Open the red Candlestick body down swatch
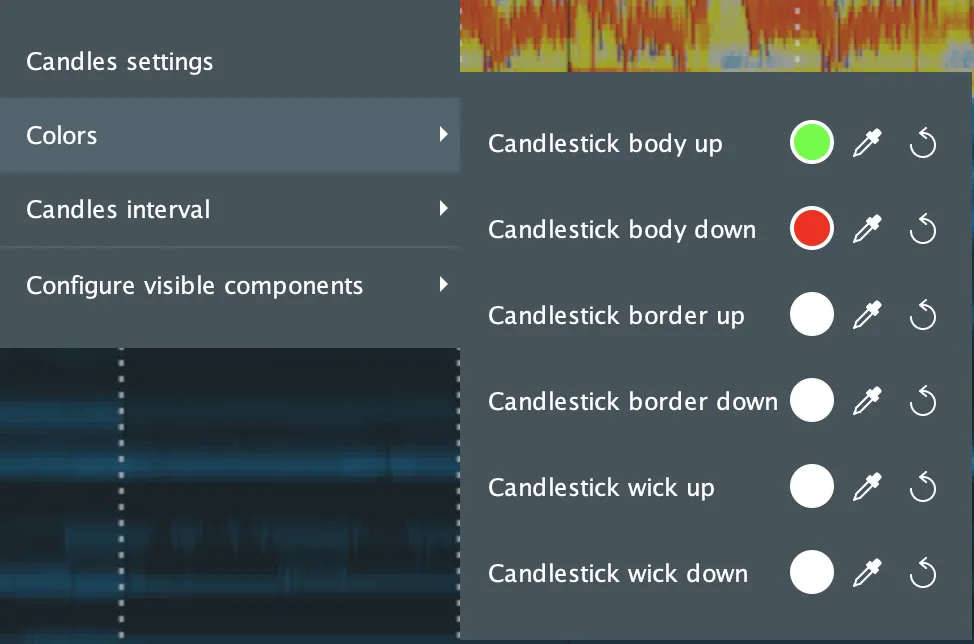 (x=811, y=230)
